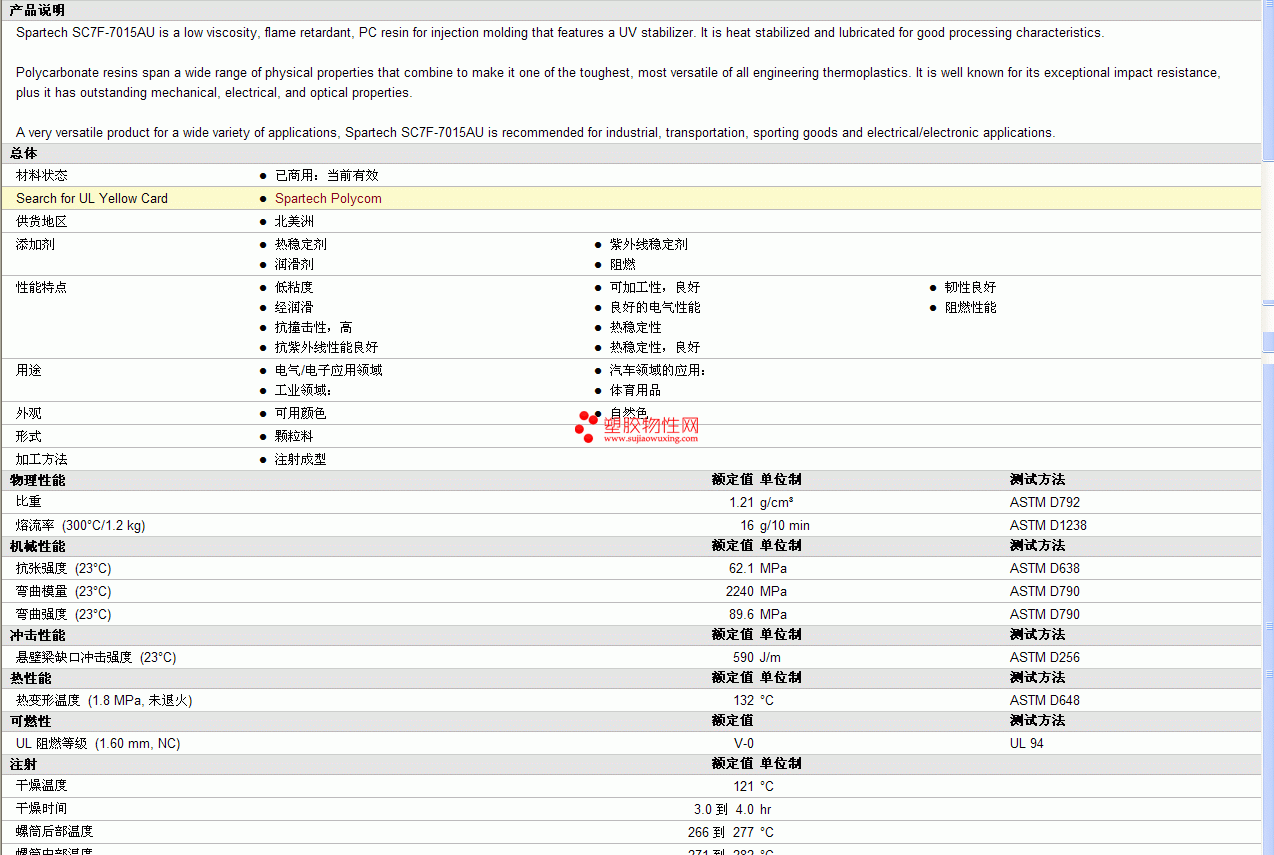Select the 润滑剂 additive entry
The height and width of the screenshot is (855, 1274).
pos(294,264)
